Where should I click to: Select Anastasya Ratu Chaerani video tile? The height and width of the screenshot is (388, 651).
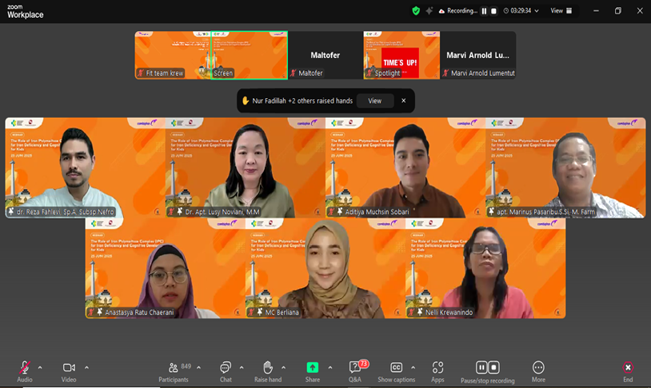(x=165, y=268)
